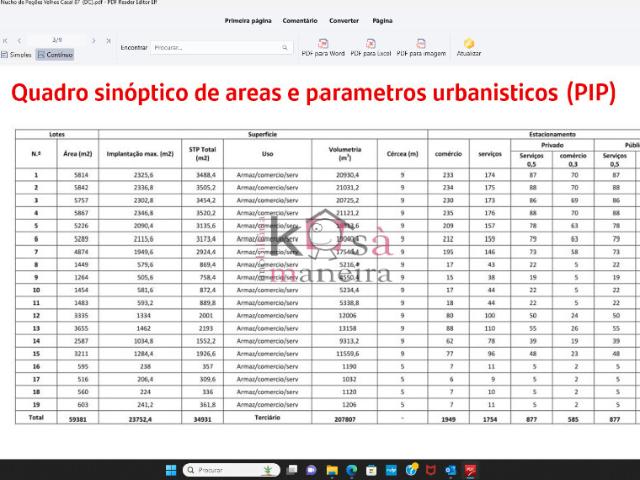Click volumetria value 11559,6 in row 15
Viewport: 640px width, 480px height.
348,353
